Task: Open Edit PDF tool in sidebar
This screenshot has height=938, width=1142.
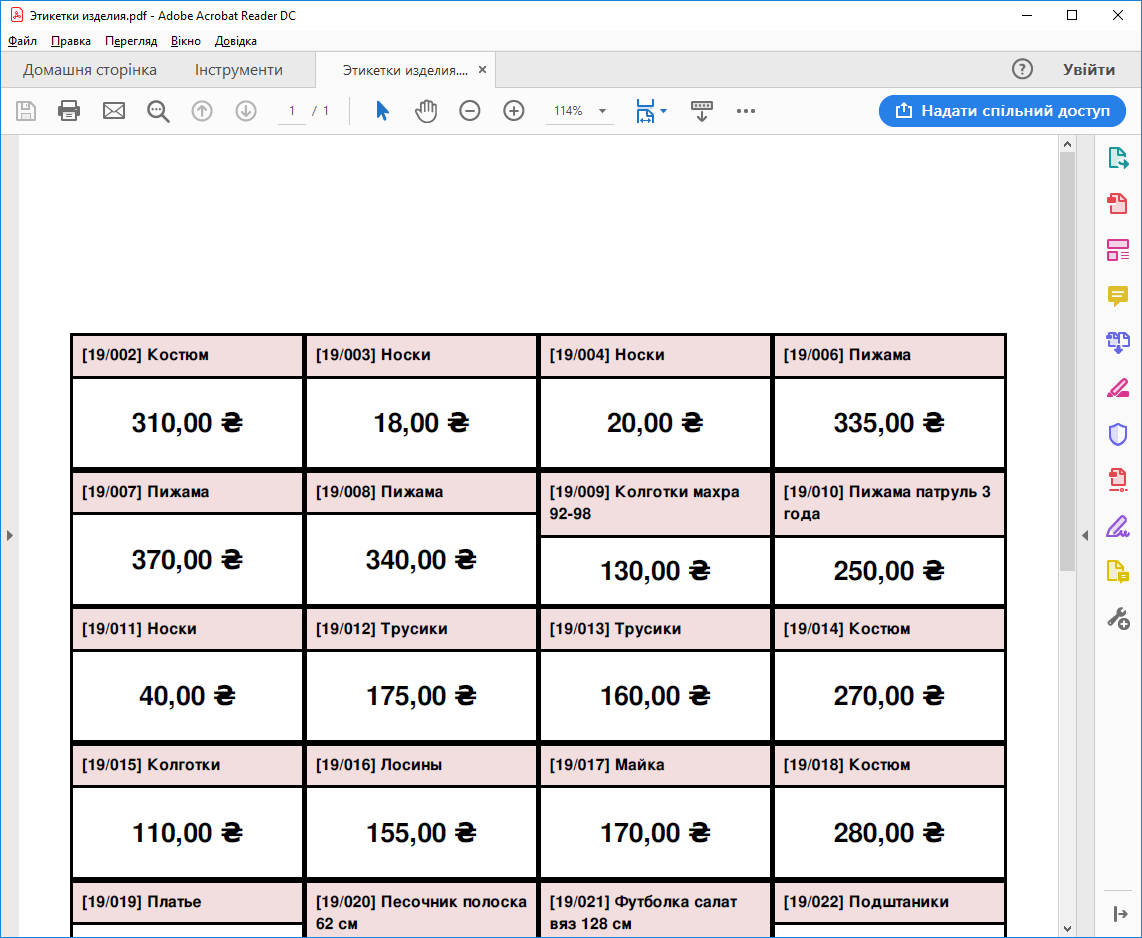Action: tap(1118, 250)
